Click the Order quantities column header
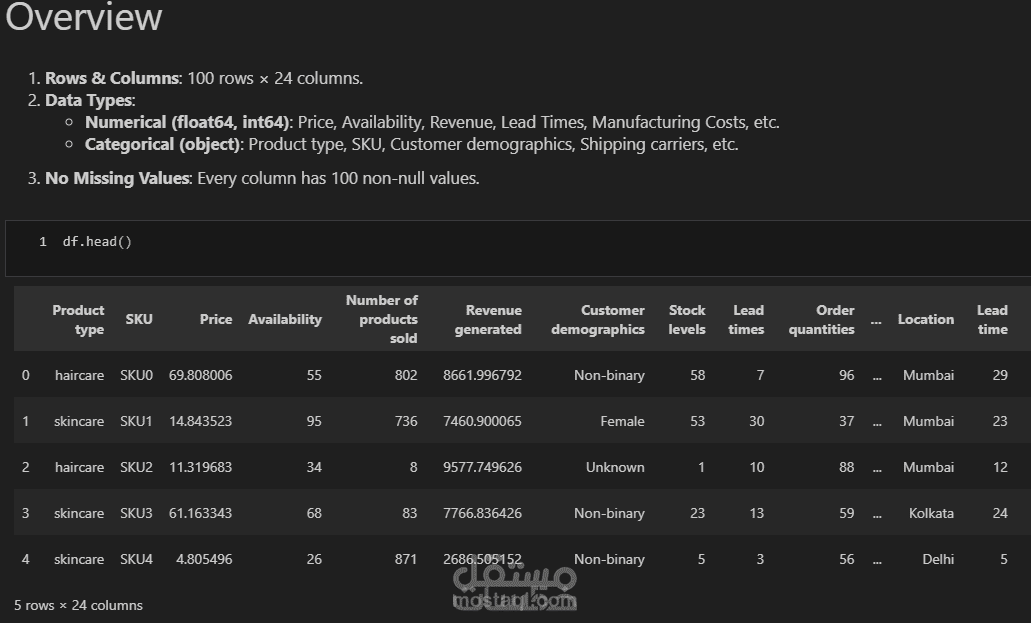 coord(821,320)
